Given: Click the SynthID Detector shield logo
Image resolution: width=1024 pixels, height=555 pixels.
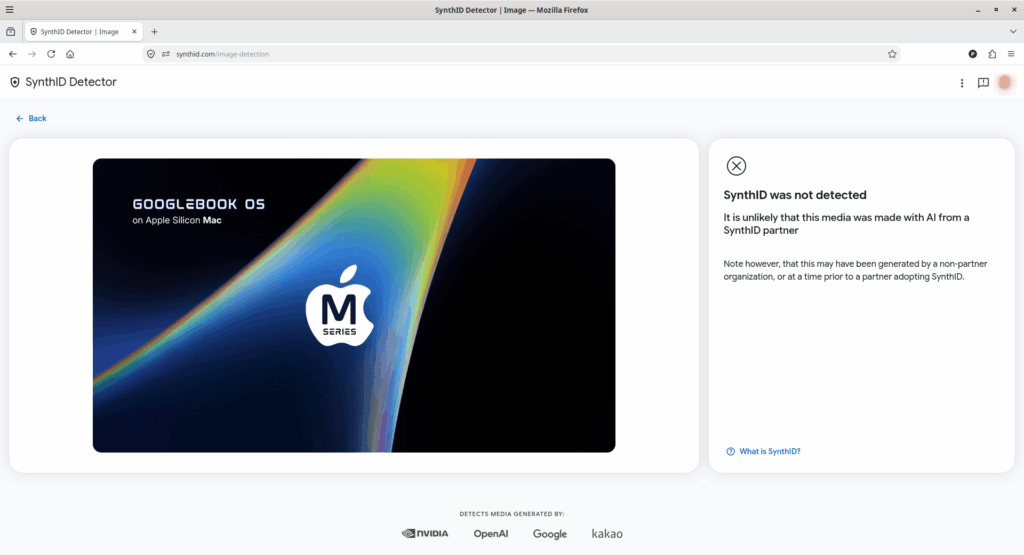Looking at the screenshot, I should 15,82.
